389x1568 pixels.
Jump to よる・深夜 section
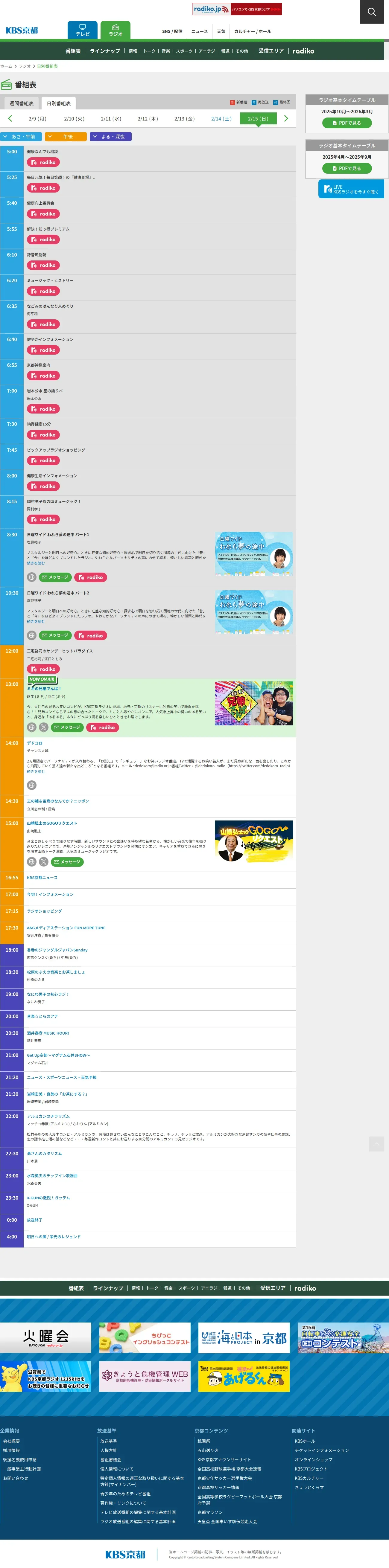[111, 137]
